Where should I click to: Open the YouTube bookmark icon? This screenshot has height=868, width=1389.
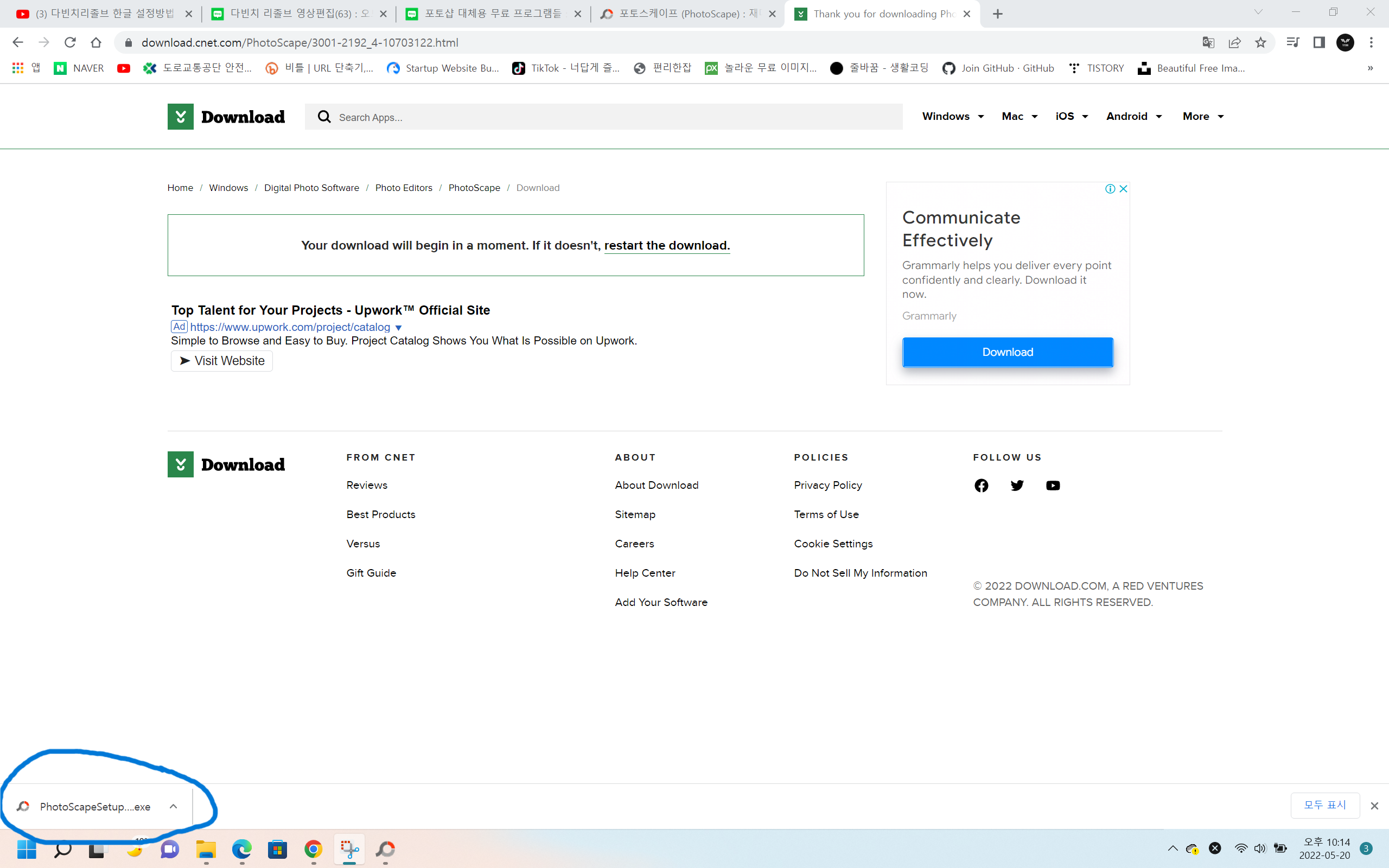[123, 68]
